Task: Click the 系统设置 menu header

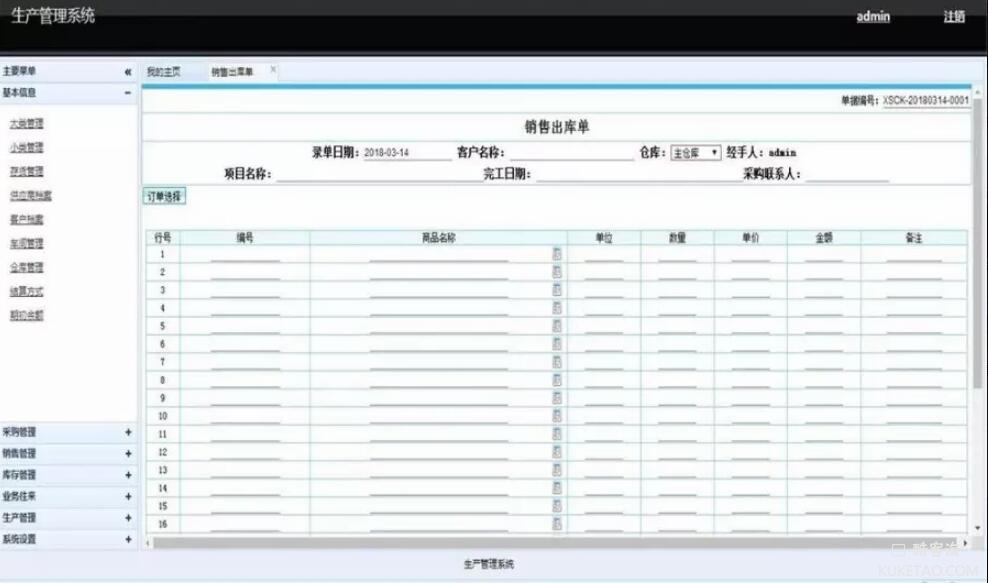Action: (69, 540)
